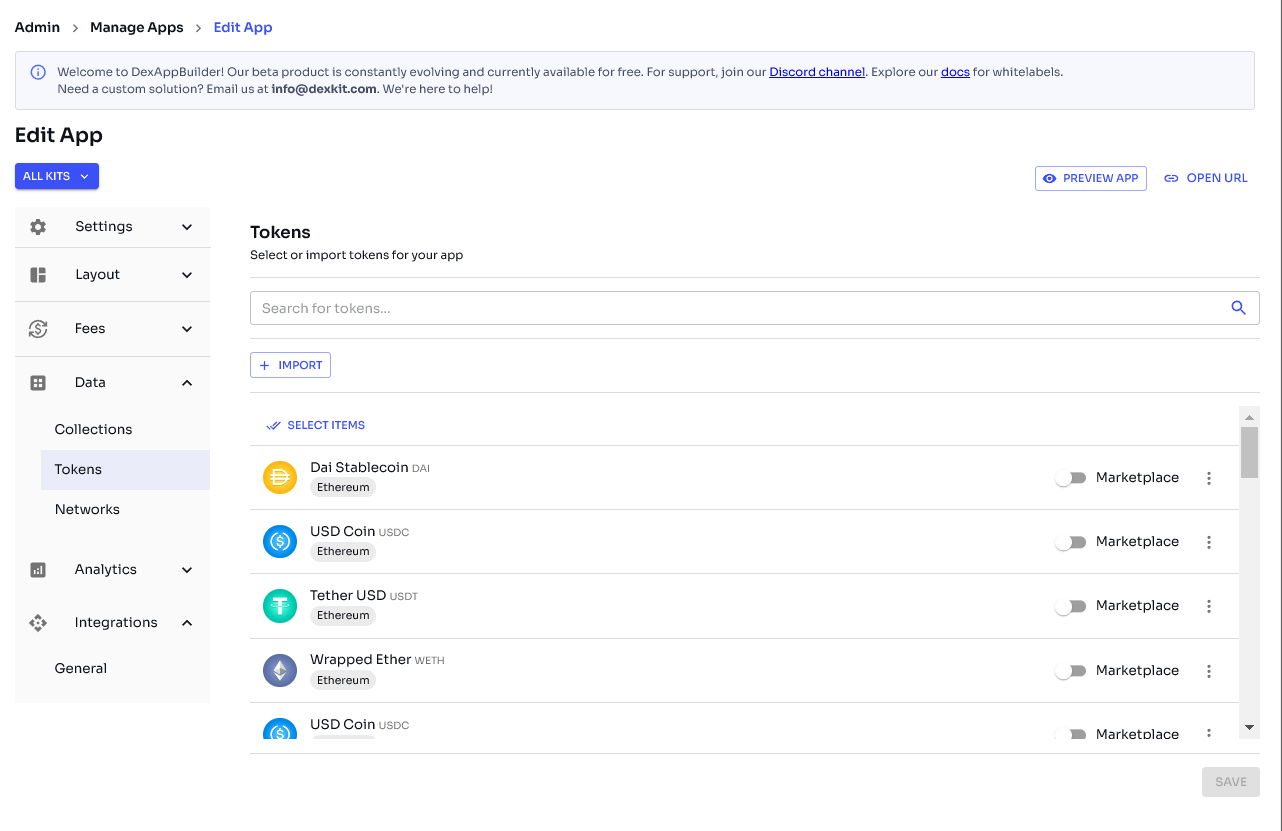Open Tether USD three-dot options menu
Viewport: 1282px width, 831px height.
(1209, 606)
